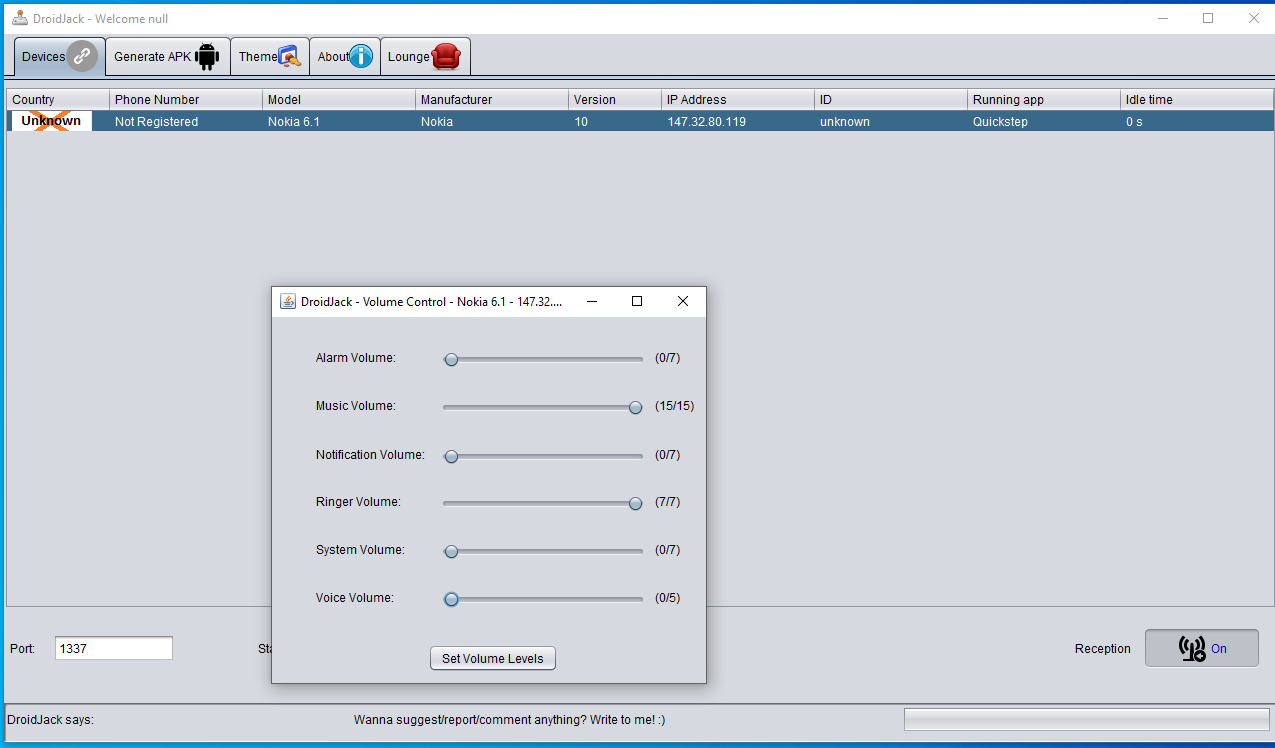Select the "Not Registered" phone number cell
The width and height of the screenshot is (1275, 748).
[x=186, y=121]
